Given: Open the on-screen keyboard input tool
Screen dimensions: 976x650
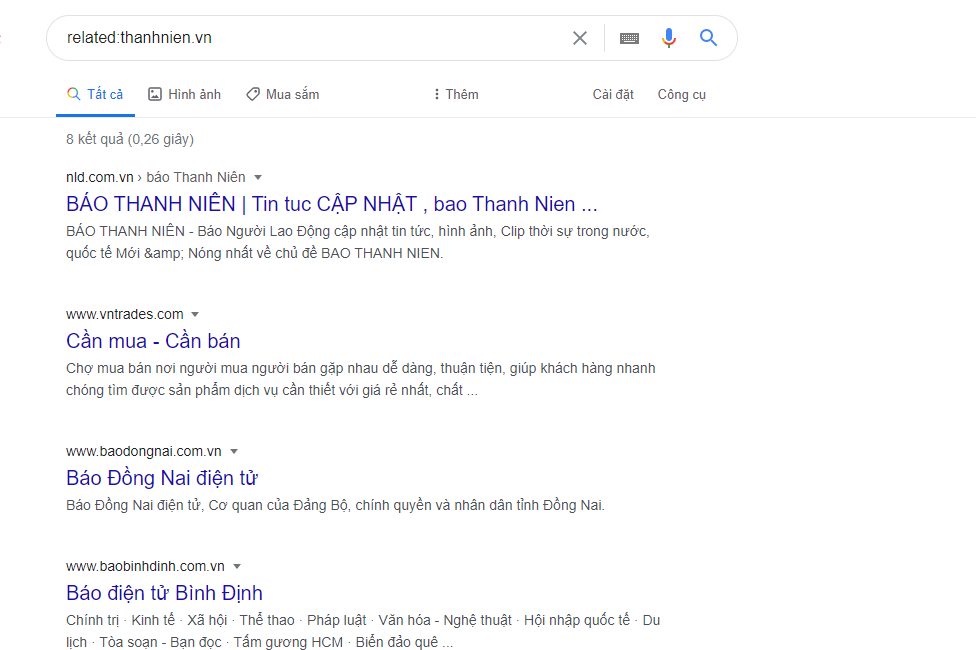Looking at the screenshot, I should click(629, 39).
